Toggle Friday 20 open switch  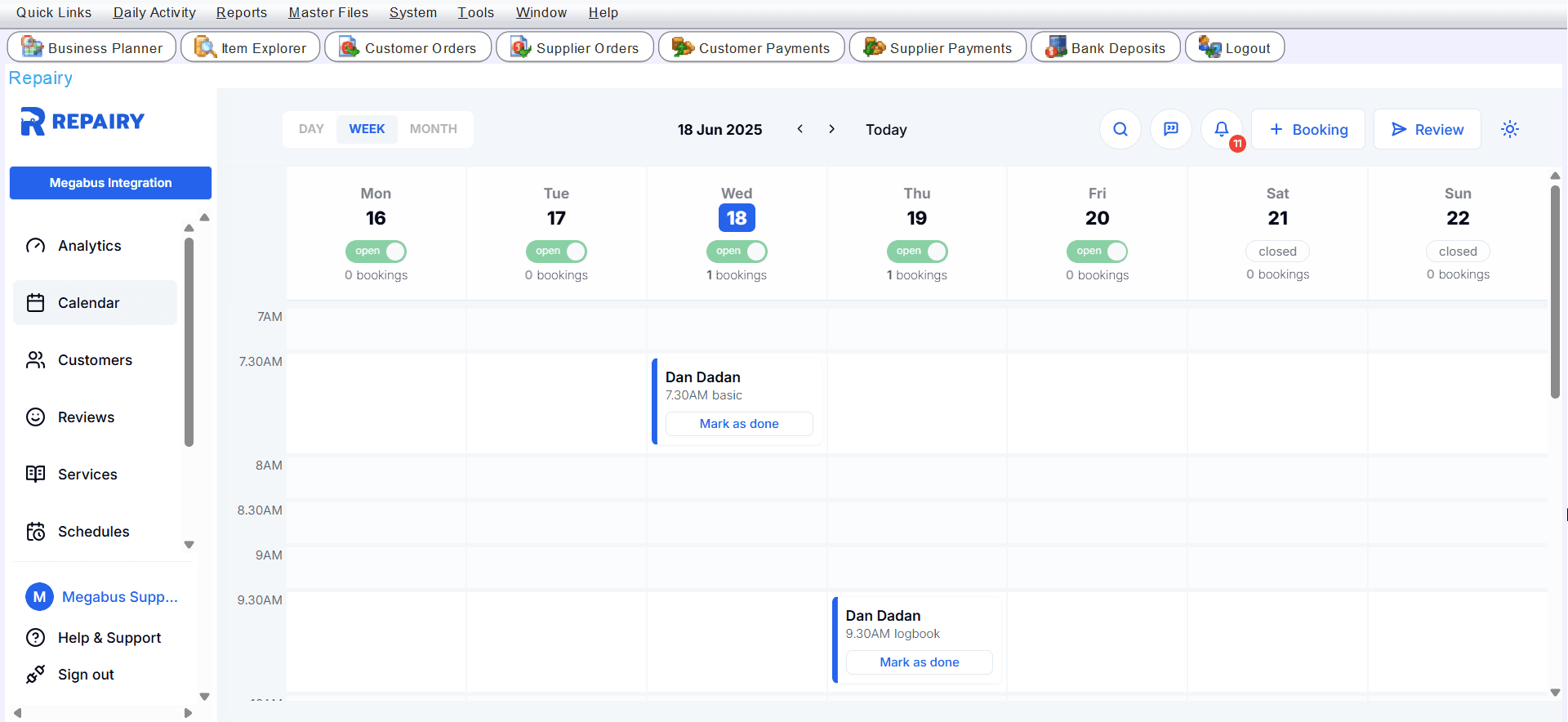coord(1097,252)
